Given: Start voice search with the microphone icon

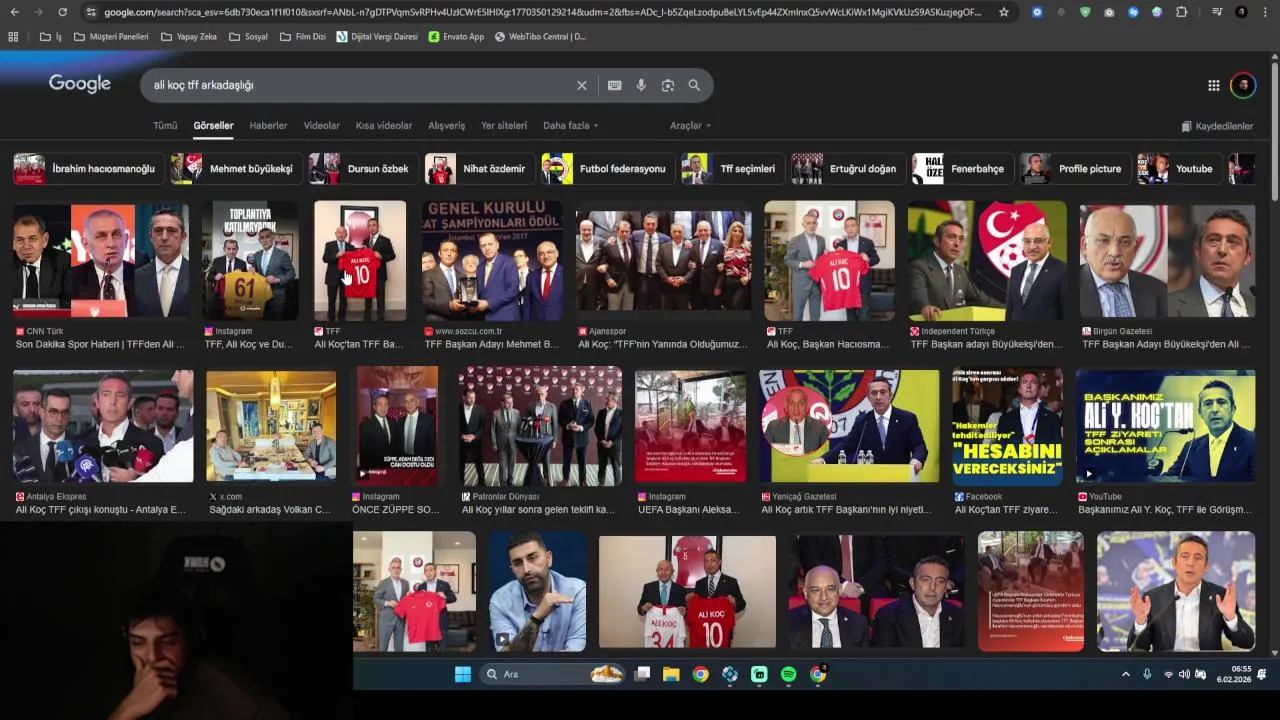Looking at the screenshot, I should point(641,85).
